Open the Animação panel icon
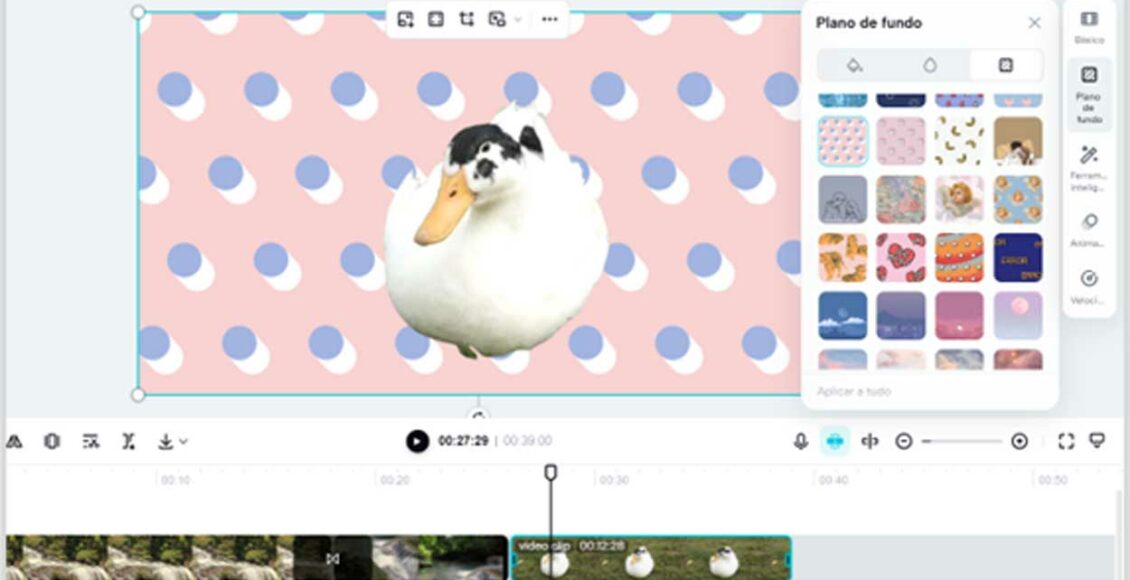The image size is (1130, 580). [x=1089, y=230]
